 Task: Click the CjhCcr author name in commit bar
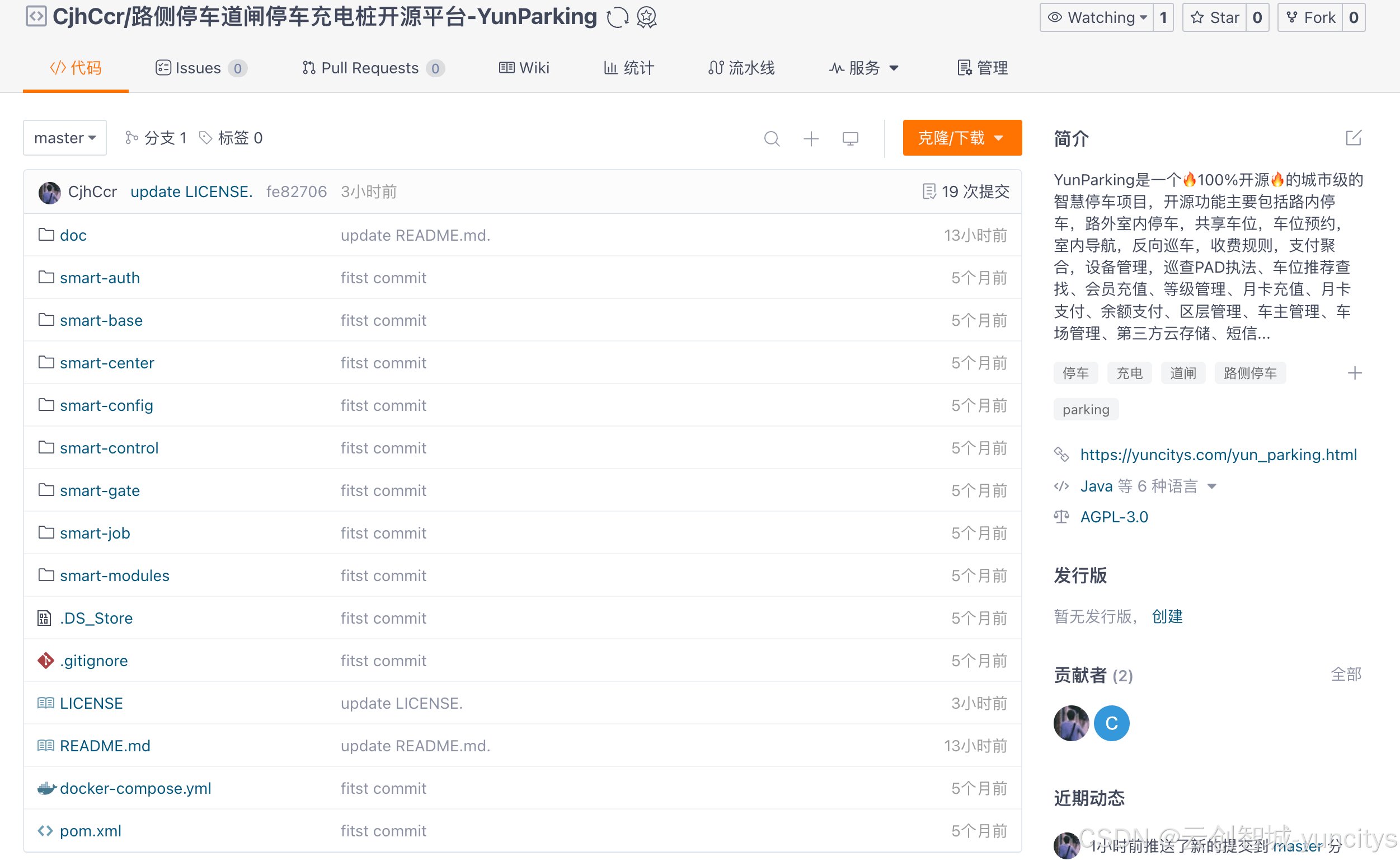click(x=92, y=192)
